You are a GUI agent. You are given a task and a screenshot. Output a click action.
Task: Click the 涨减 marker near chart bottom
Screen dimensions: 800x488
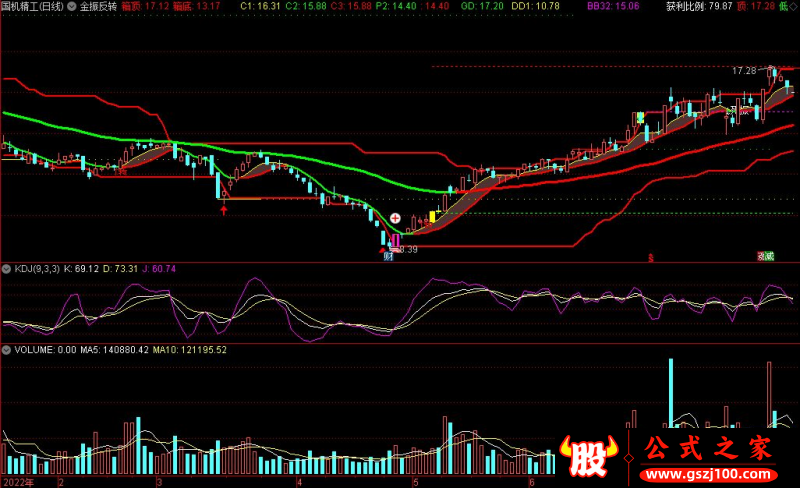765,256
